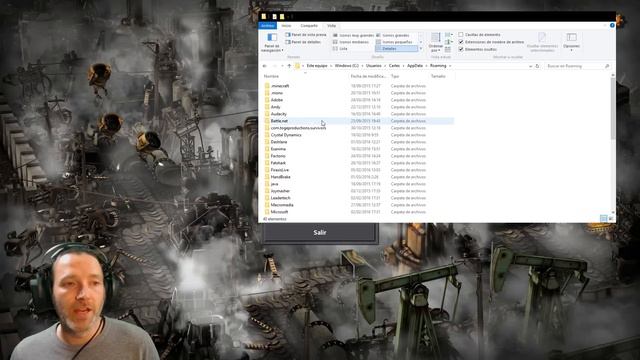Choose Lista layout
Viewport: 640px width, 360px height.
pyautogui.click(x=340, y=49)
